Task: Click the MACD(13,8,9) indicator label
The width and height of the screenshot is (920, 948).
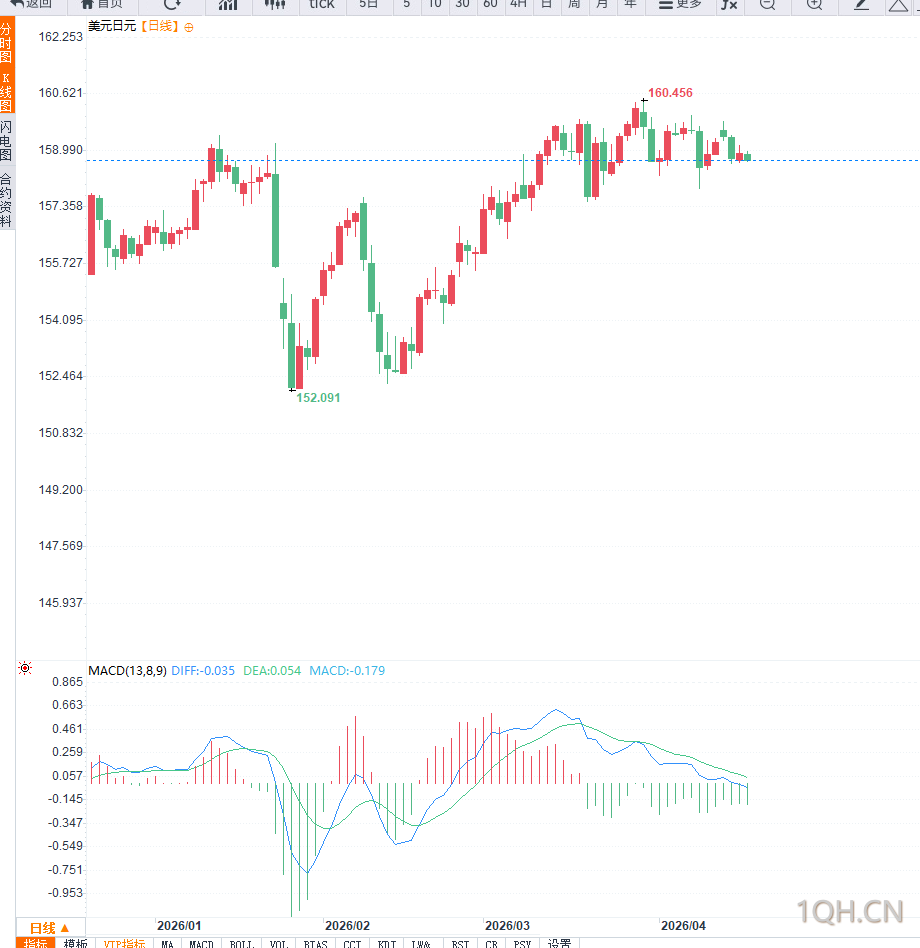Action: coord(128,670)
